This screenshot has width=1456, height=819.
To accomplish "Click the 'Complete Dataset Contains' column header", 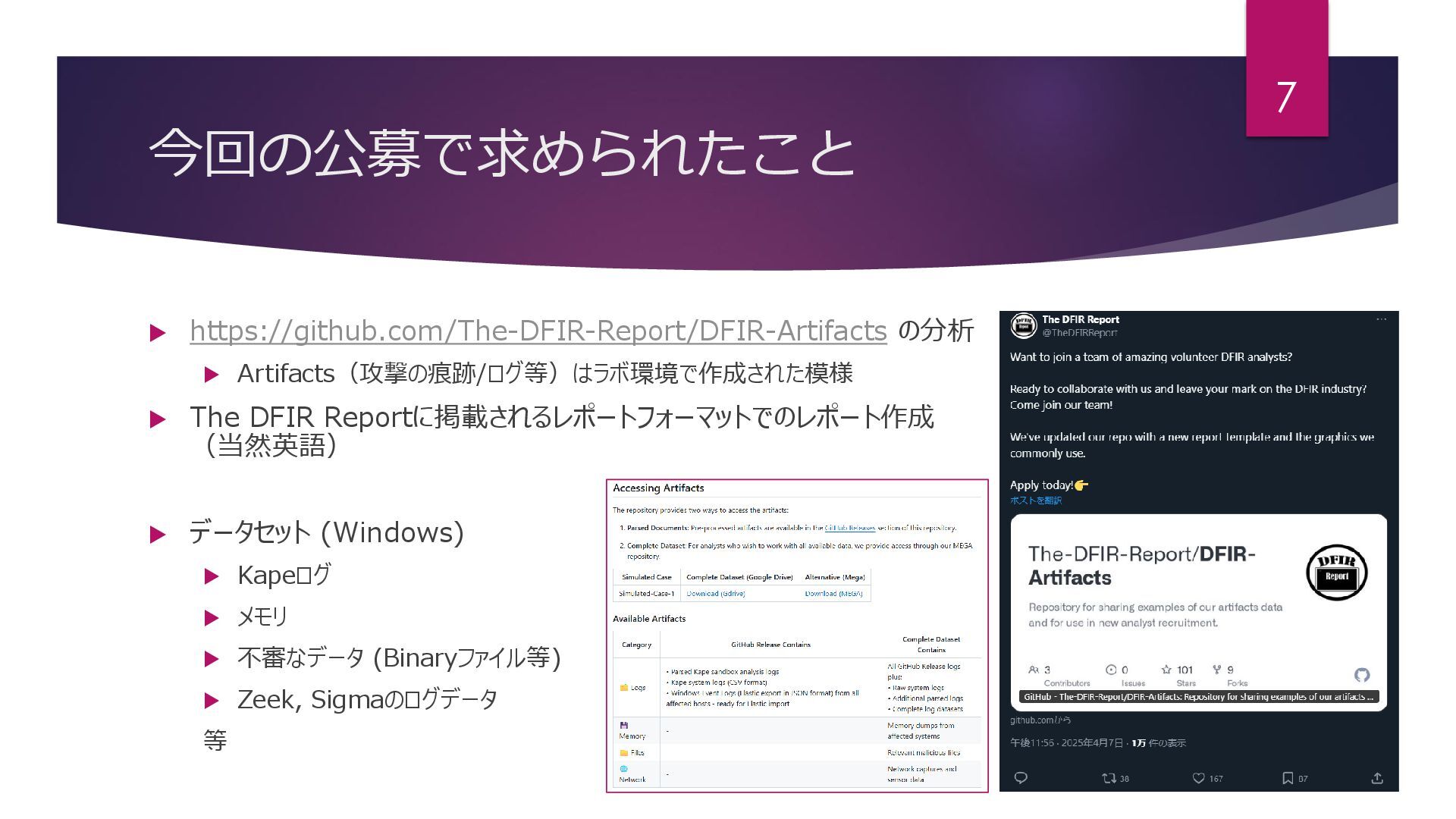I will click(931, 645).
